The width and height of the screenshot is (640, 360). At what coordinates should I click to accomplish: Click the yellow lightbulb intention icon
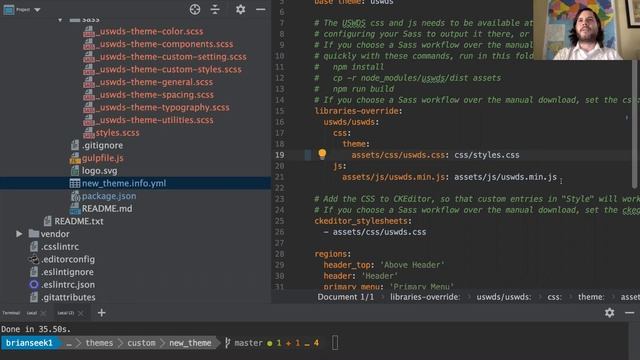(x=322, y=154)
